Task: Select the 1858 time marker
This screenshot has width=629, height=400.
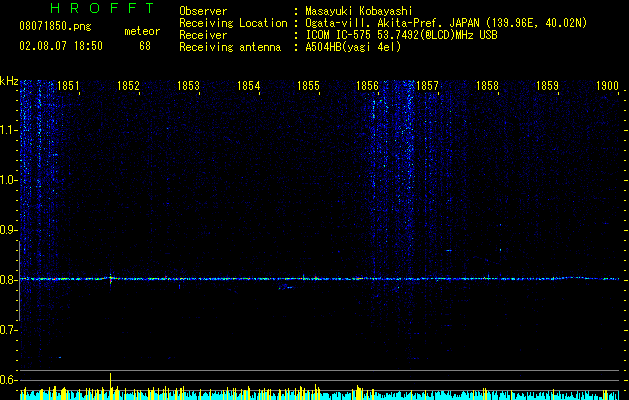Action: tap(487, 86)
